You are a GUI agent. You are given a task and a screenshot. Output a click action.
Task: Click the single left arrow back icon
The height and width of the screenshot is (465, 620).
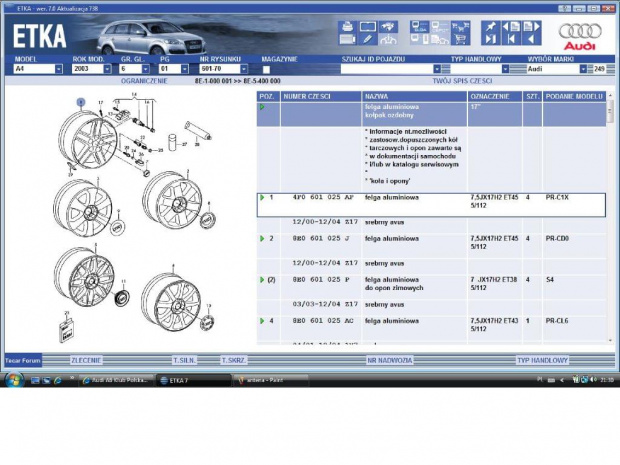pyautogui.click(x=531, y=39)
